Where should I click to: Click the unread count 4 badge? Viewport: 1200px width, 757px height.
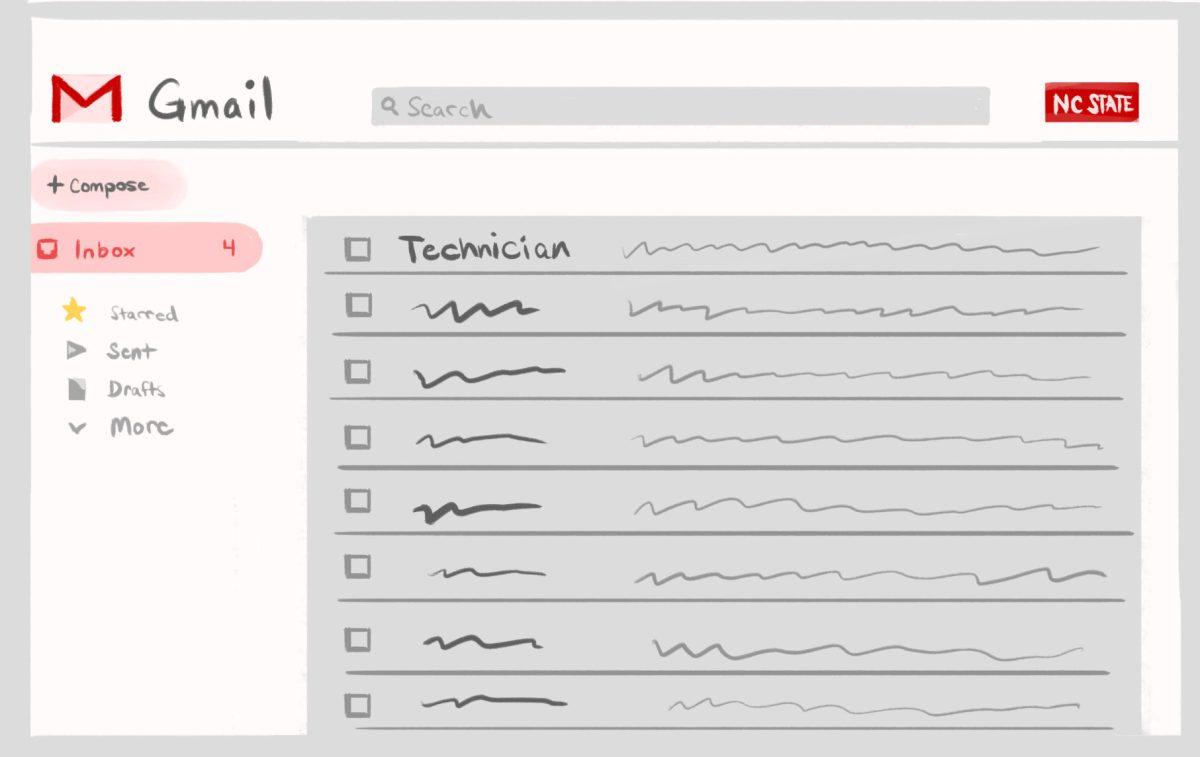(229, 249)
